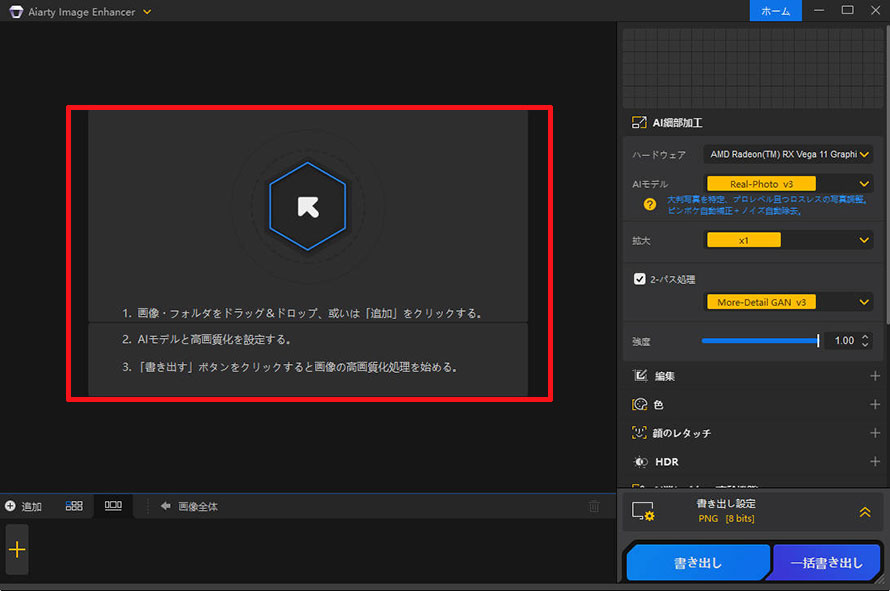Screen dimensions: 890x591
Task: Click the yellow plus add-image tile
Action: click(x=17, y=549)
